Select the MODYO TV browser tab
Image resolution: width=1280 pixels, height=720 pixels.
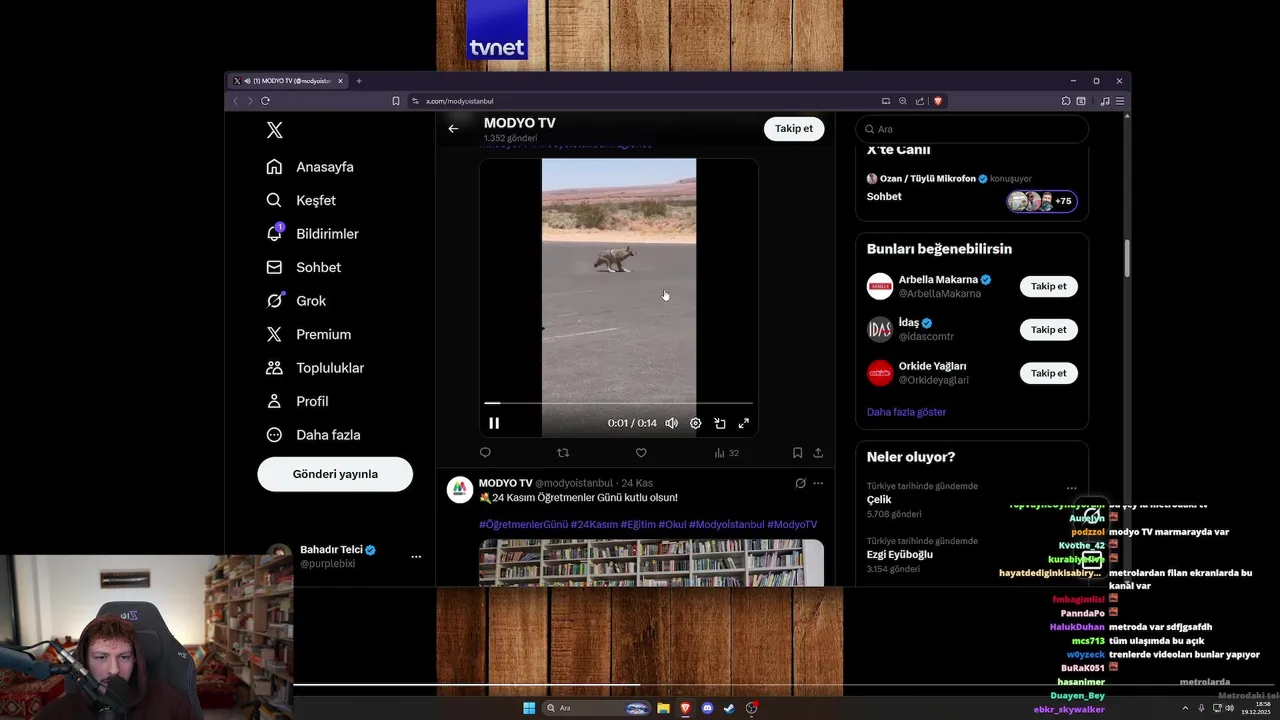[x=288, y=81]
